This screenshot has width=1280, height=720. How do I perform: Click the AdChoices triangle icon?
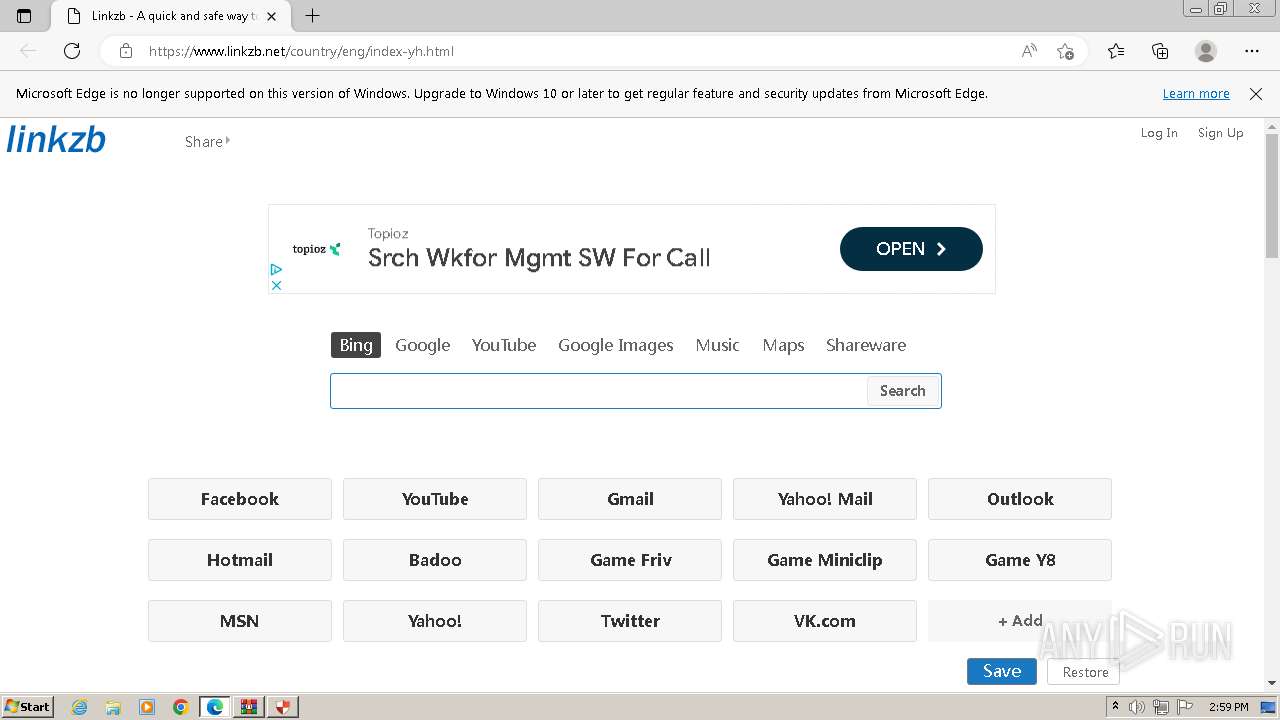pyautogui.click(x=276, y=269)
